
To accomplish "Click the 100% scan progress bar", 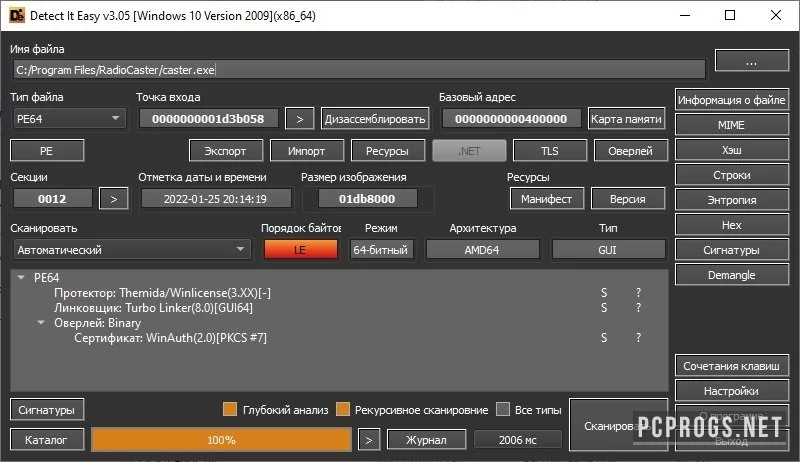I will coord(221,440).
